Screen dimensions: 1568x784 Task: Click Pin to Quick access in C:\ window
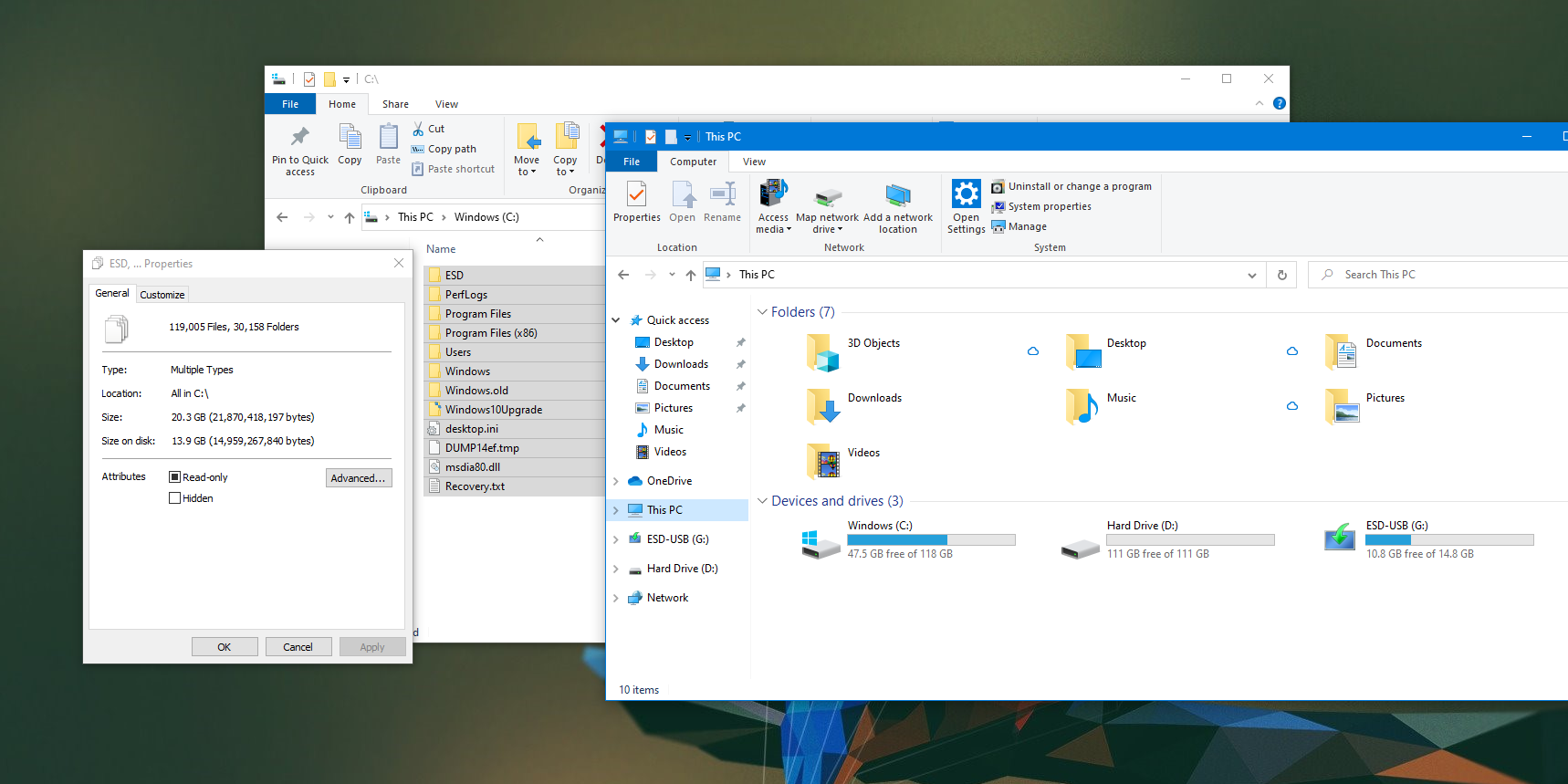[299, 152]
